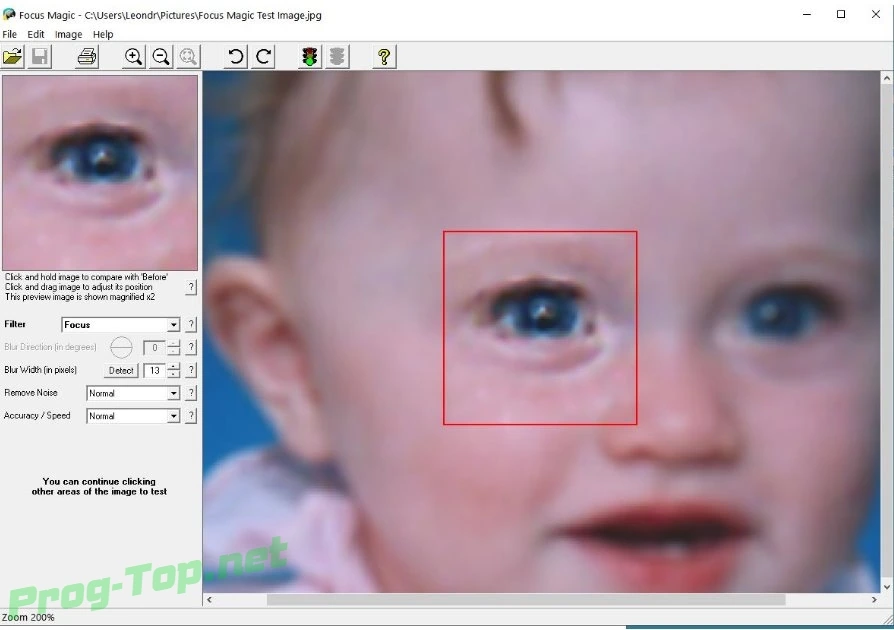Open help button for Blur Width
The height and width of the screenshot is (630, 894).
pyautogui.click(x=191, y=370)
